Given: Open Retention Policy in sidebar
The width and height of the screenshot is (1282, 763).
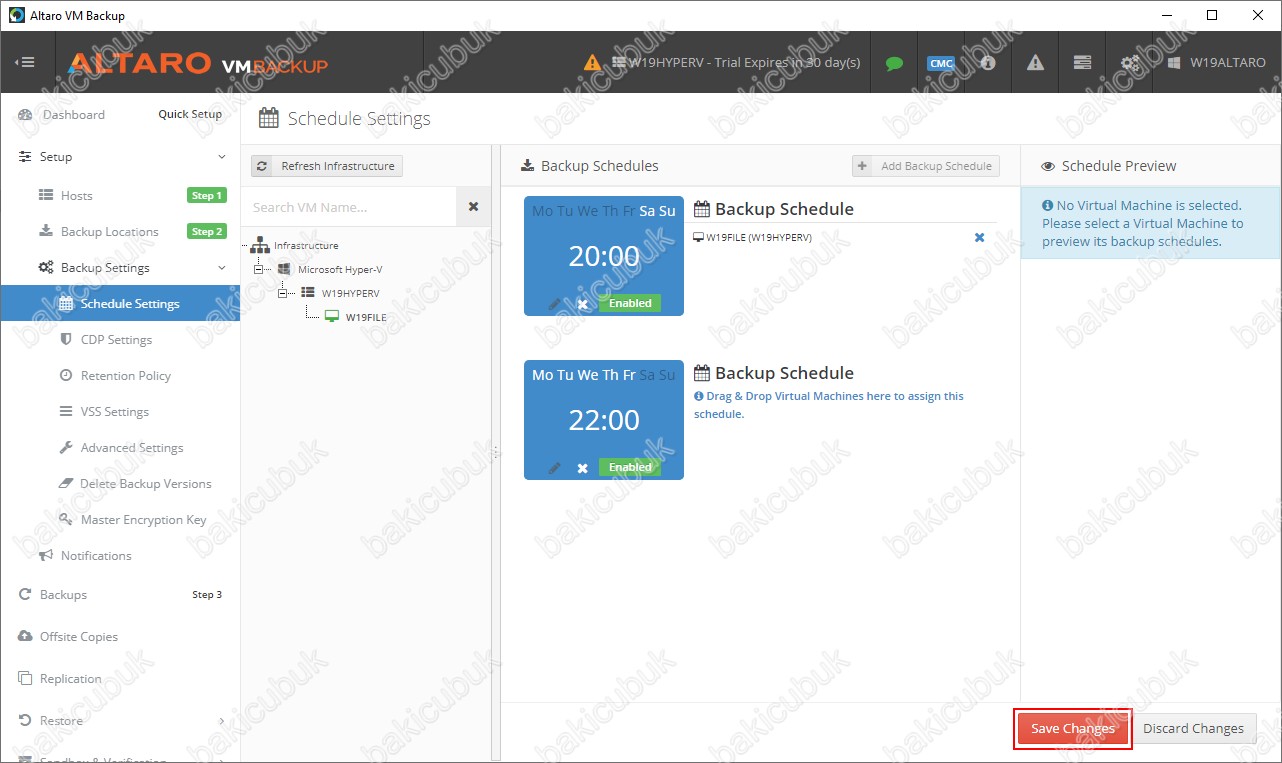Looking at the screenshot, I should [125, 376].
